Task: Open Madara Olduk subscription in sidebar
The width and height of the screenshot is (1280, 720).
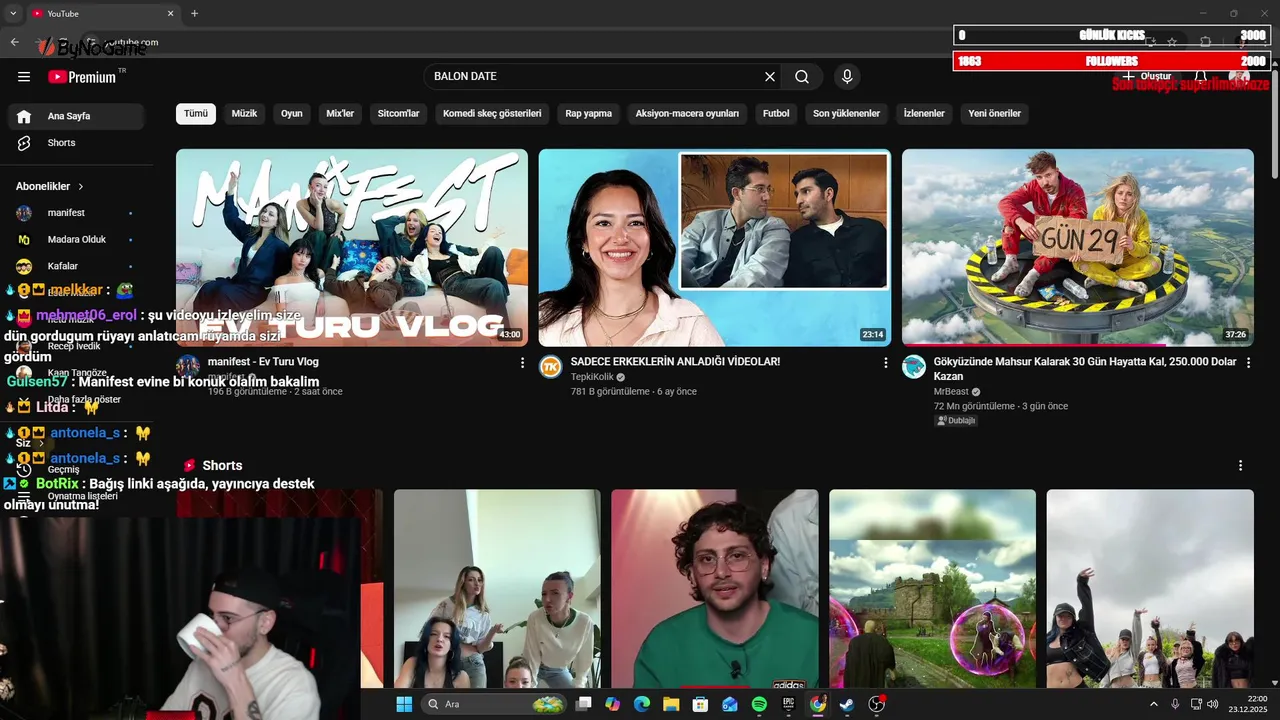Action: pos(76,240)
